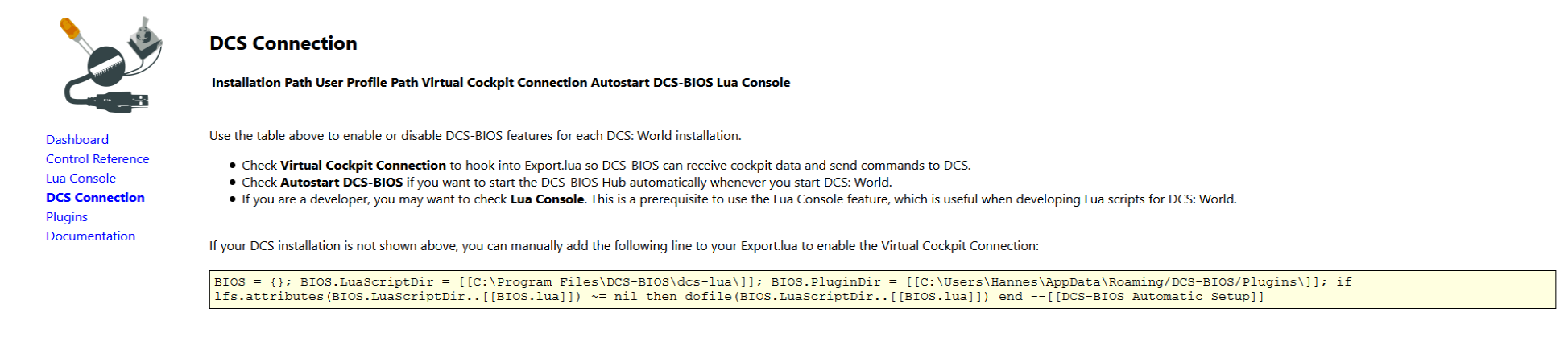1568x341 pixels.
Task: Click the microchip circle in the logo
Action: tap(106, 67)
